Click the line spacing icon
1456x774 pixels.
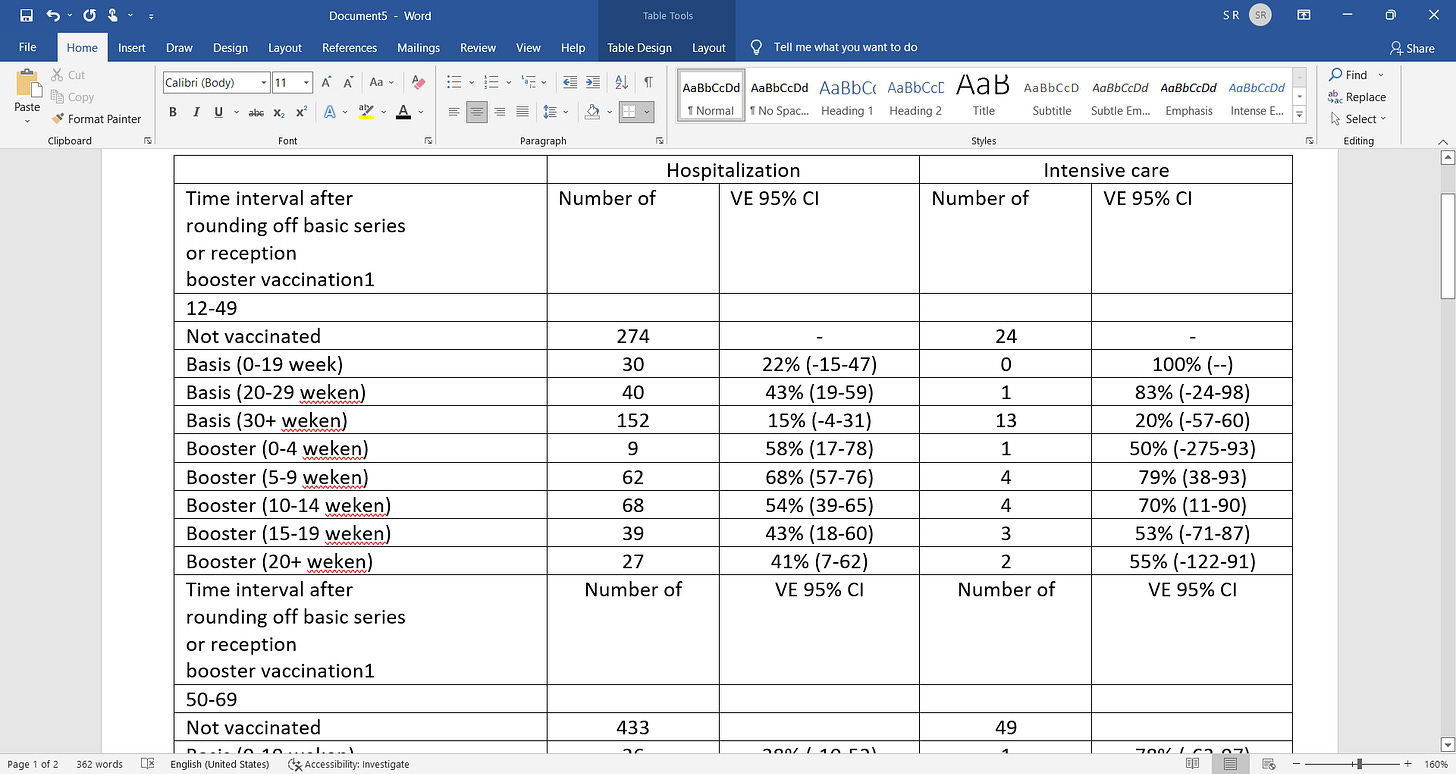[549, 112]
